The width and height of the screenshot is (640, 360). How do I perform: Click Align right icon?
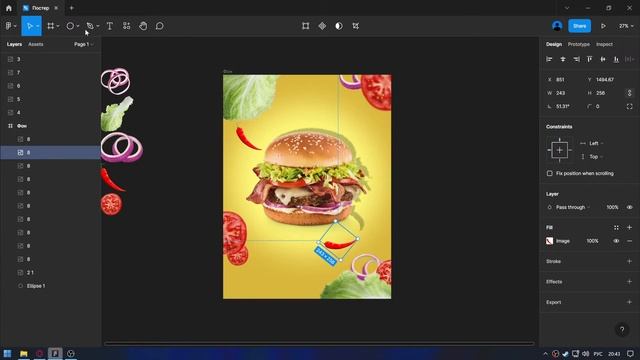(576, 59)
